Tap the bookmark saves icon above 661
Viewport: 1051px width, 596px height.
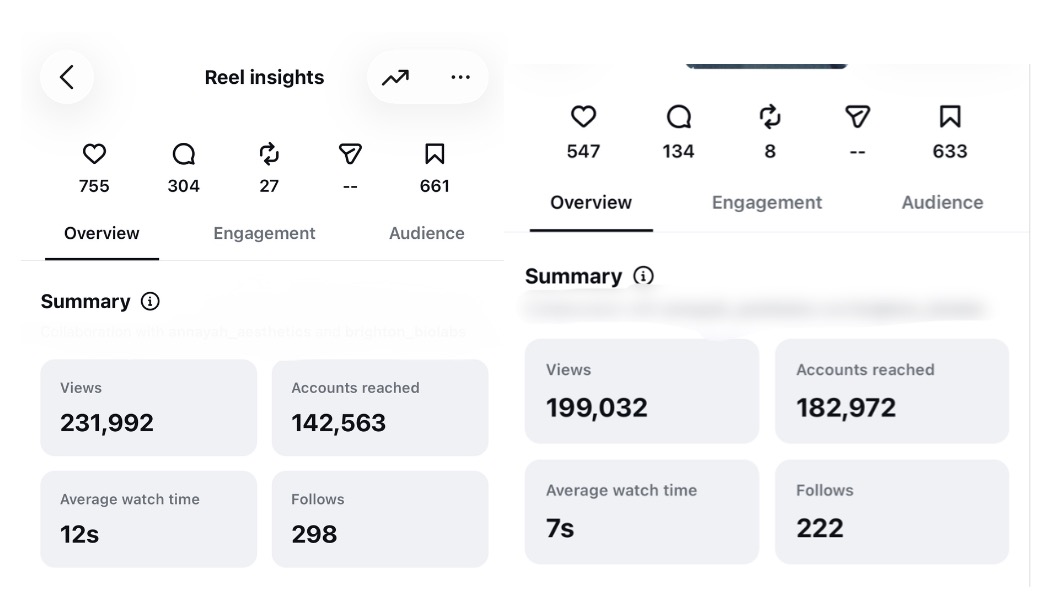pos(434,154)
